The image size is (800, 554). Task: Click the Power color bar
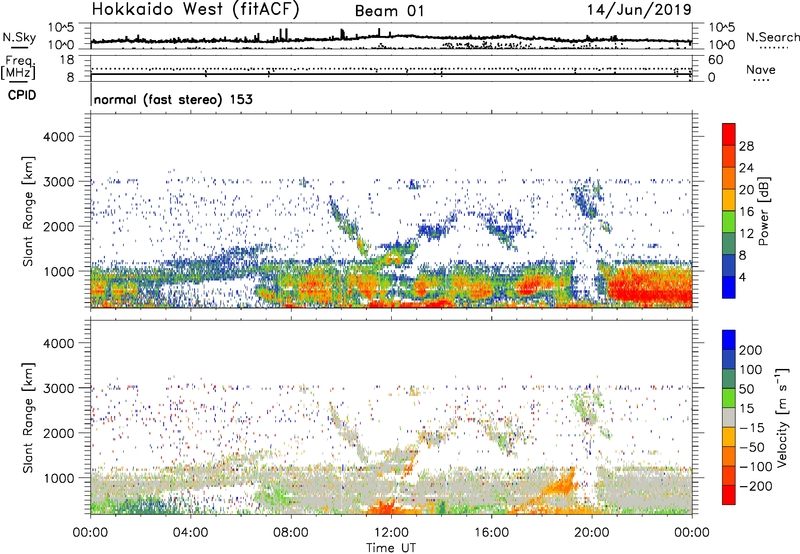click(729, 210)
